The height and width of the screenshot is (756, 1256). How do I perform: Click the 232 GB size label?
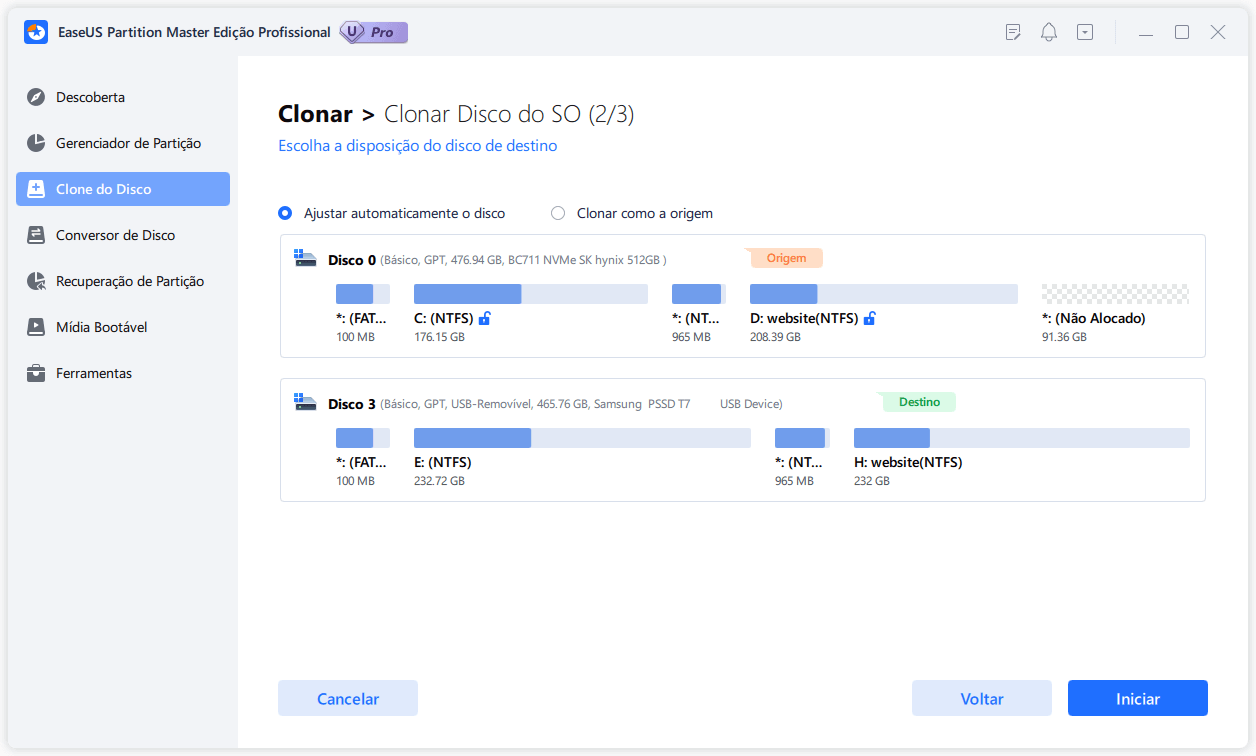tap(872, 481)
